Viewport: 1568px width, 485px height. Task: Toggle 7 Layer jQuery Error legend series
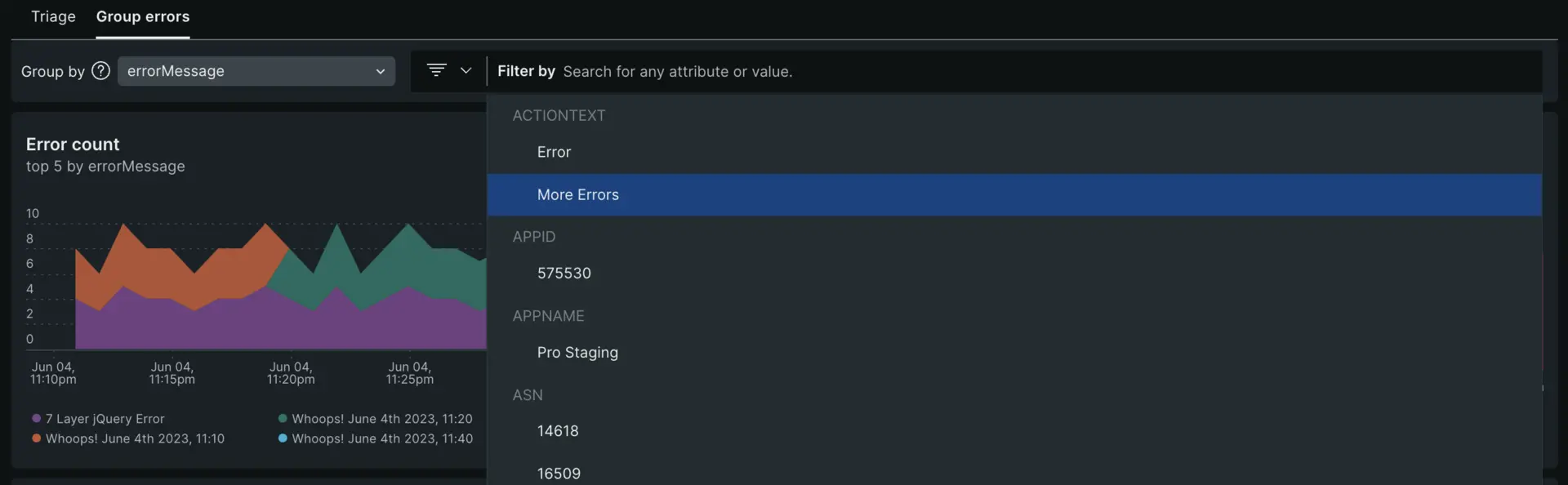click(105, 419)
